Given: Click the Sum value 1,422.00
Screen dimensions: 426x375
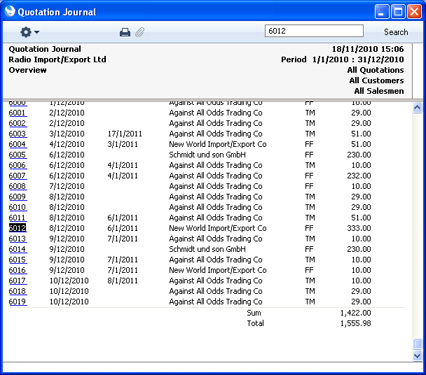Looking at the screenshot, I should [356, 313].
